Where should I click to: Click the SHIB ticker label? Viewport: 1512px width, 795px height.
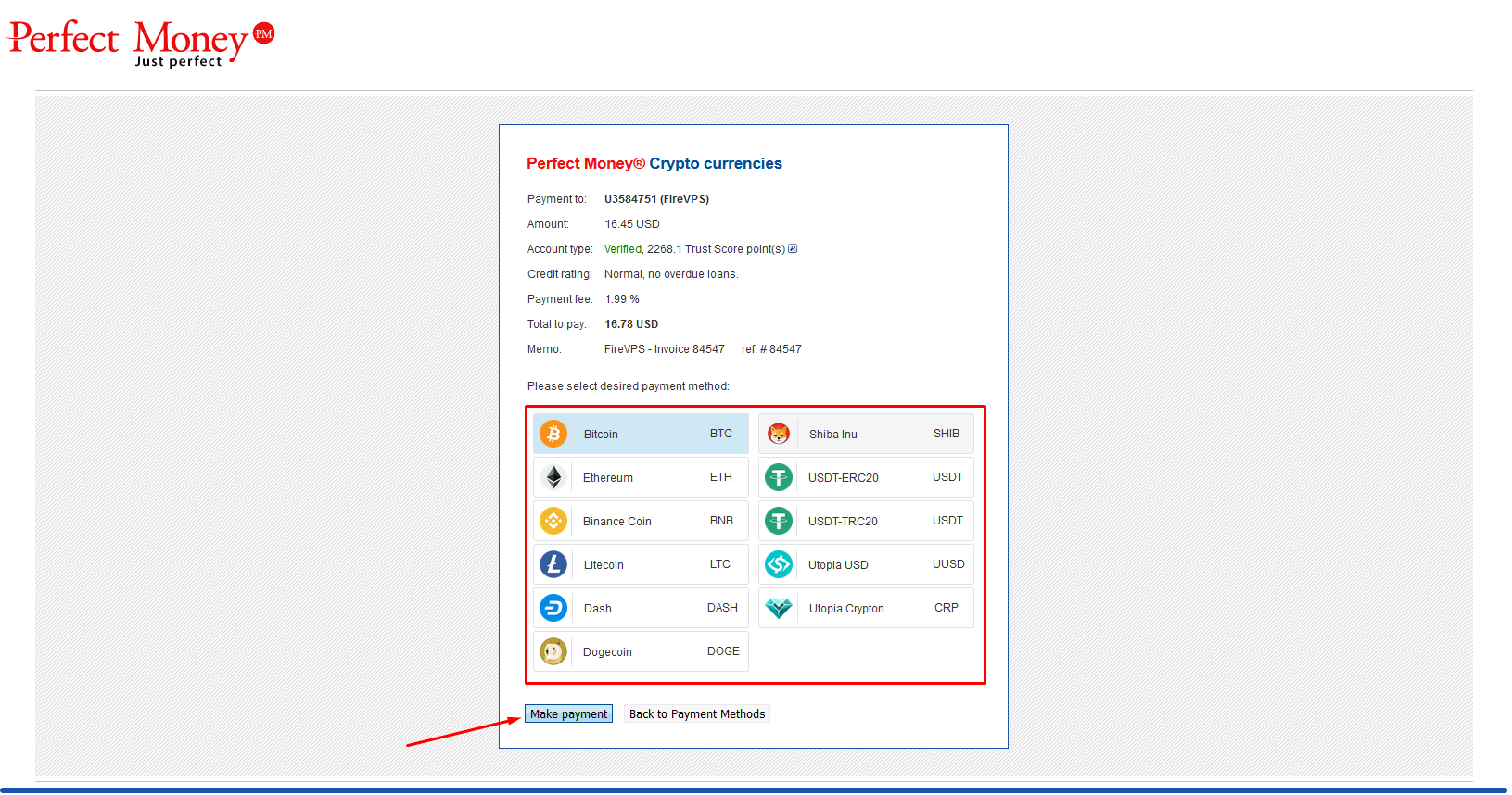click(947, 434)
